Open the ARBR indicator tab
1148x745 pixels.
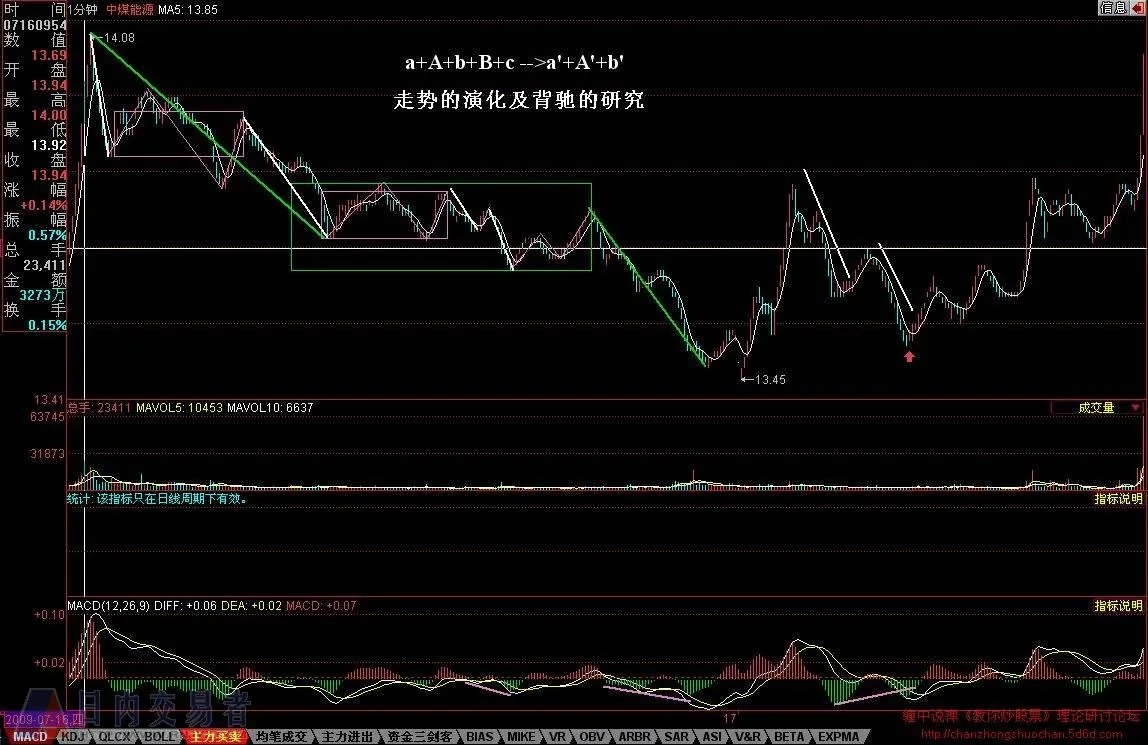click(635, 737)
